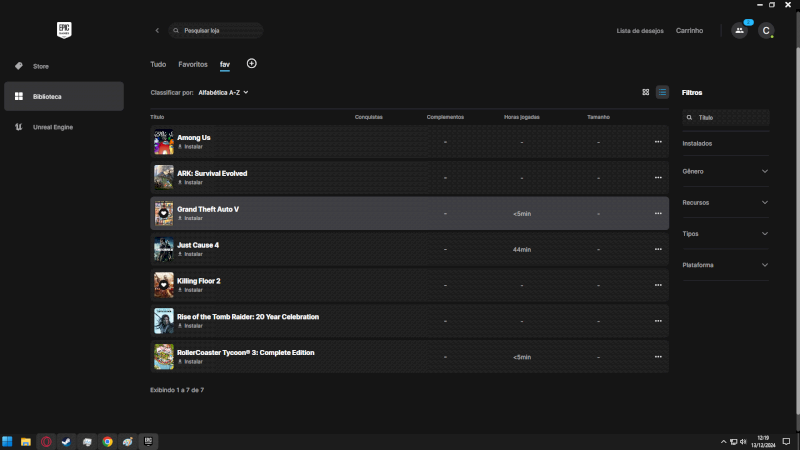Image resolution: width=800 pixels, height=450 pixels.
Task: Open more options for Among Us
Action: click(658, 142)
